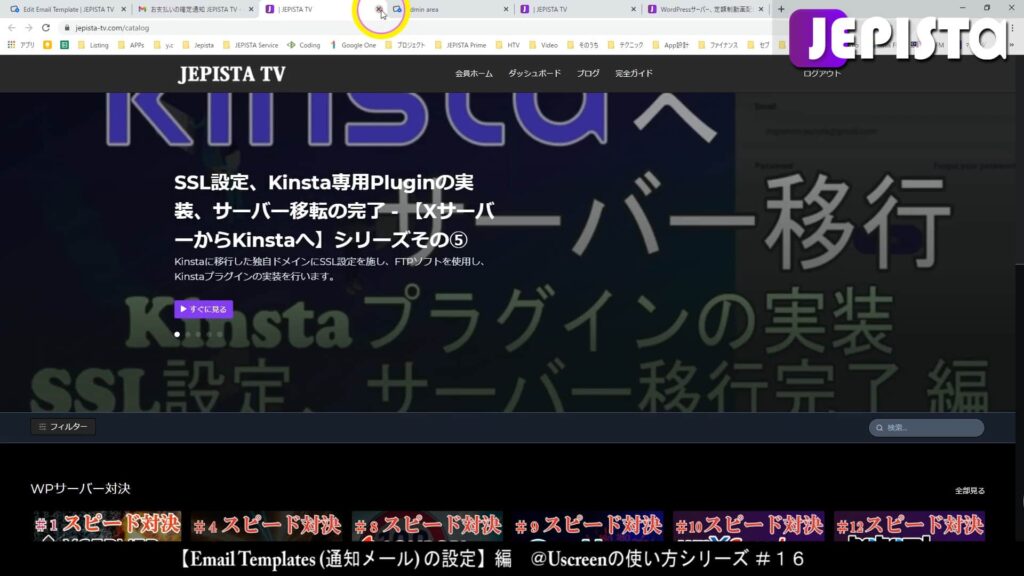Expand the HTV bookmark folder
1024x576 pixels.
[x=508, y=45]
